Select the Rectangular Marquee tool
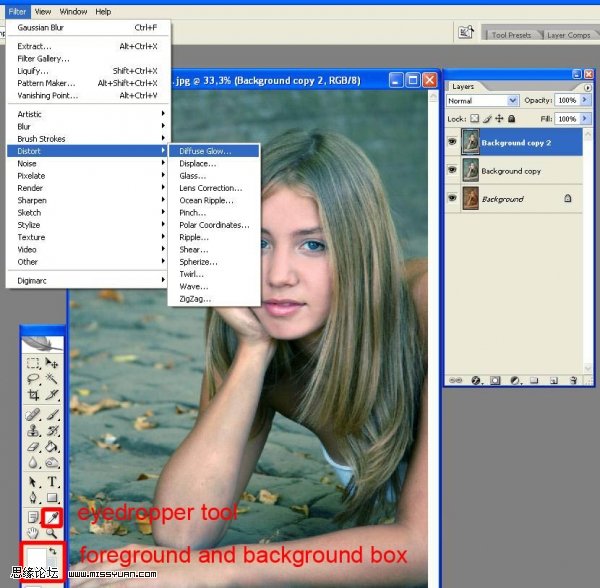The width and height of the screenshot is (600, 588). click(x=33, y=362)
